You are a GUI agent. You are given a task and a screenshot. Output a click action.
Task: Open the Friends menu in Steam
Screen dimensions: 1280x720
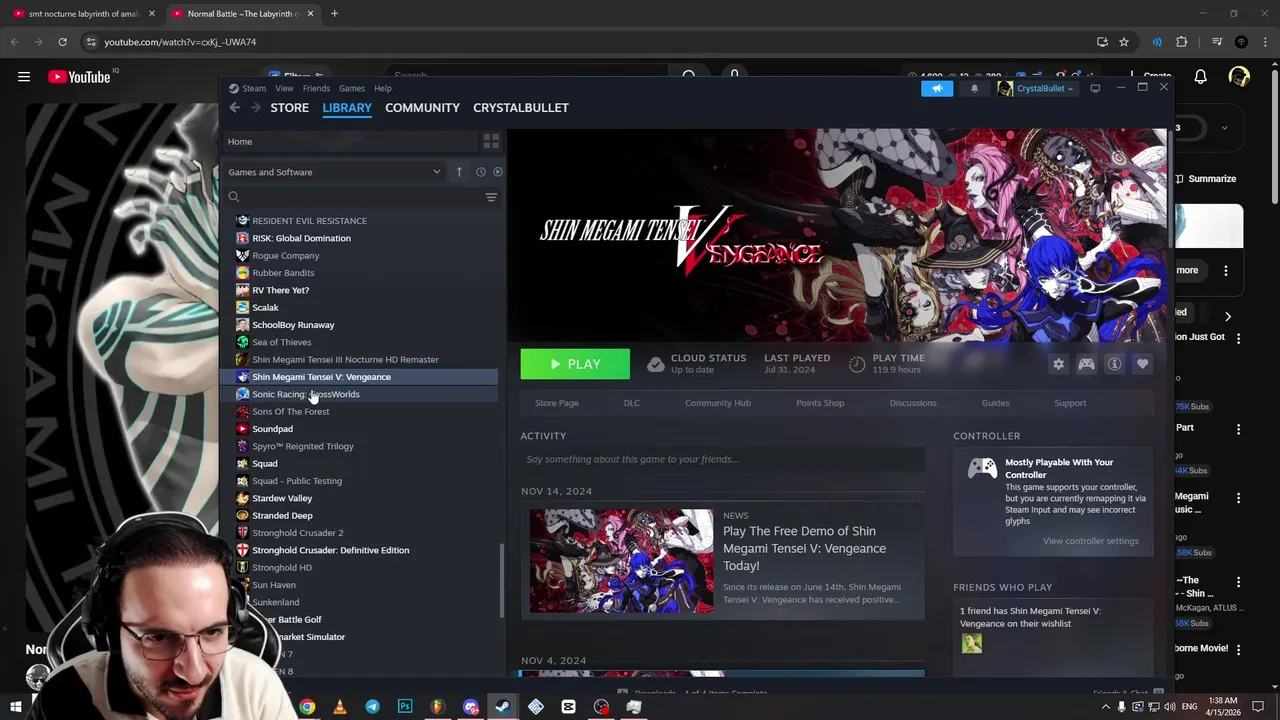pos(316,88)
